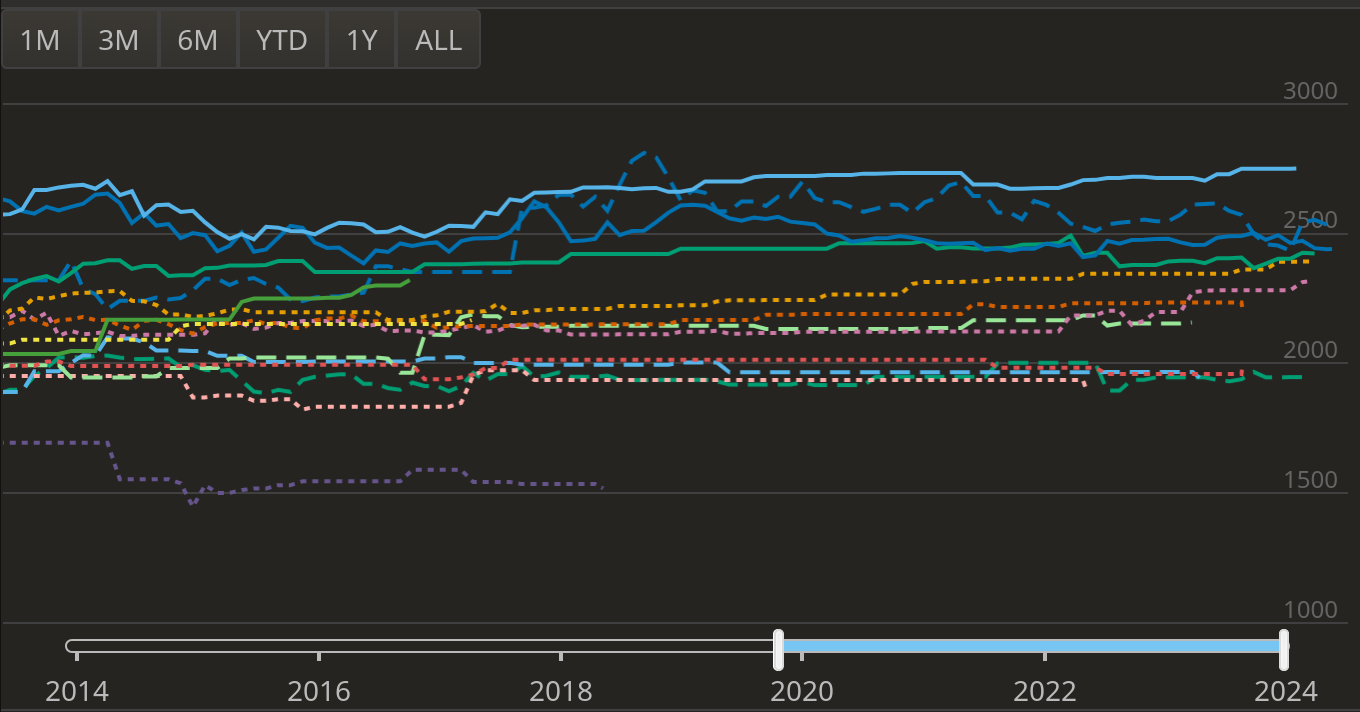Click the left handle of the range slider
This screenshot has height=712, width=1360.
(778, 648)
